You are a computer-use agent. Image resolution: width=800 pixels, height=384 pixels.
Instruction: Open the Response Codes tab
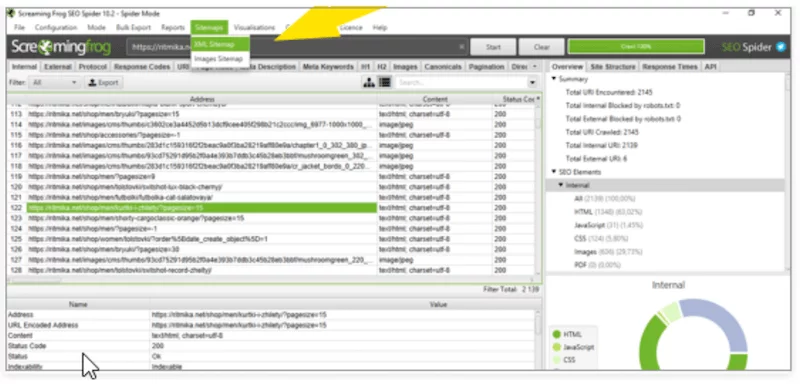pyautogui.click(x=142, y=67)
